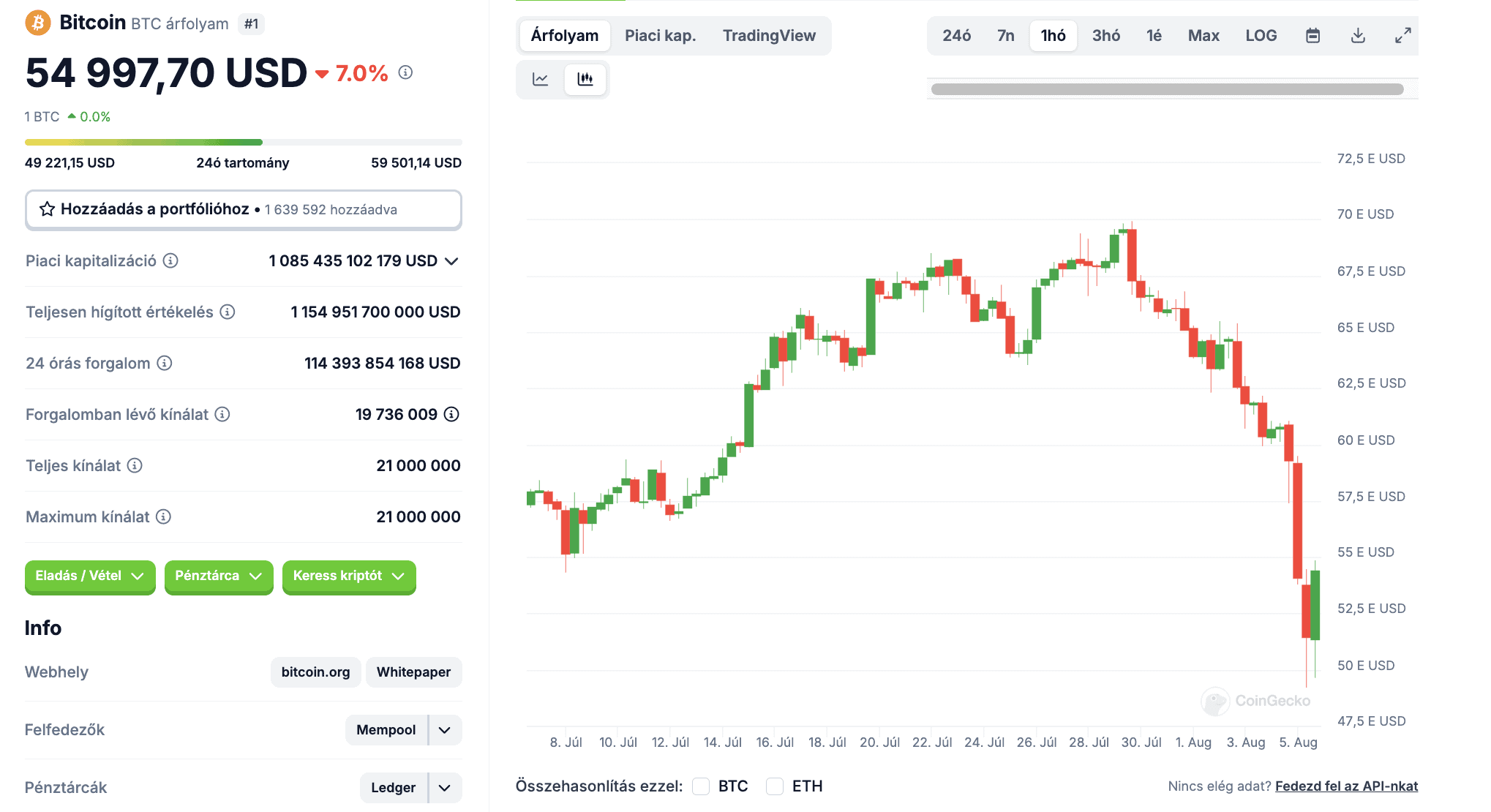Image resolution: width=1491 pixels, height=812 pixels.
Task: Open the Pénztárca dropdown
Action: click(219, 576)
